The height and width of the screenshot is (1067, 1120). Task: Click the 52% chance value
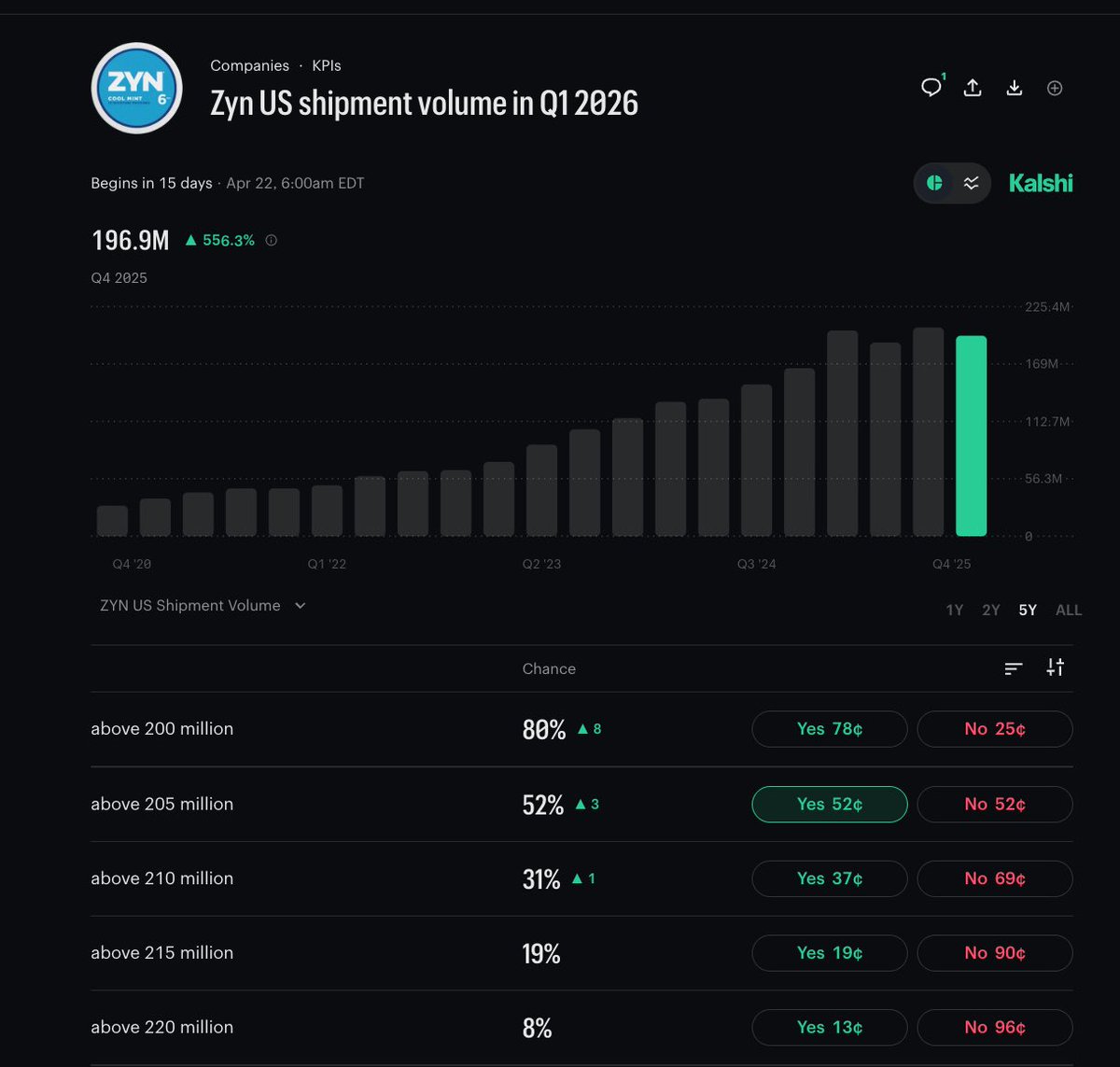[543, 805]
